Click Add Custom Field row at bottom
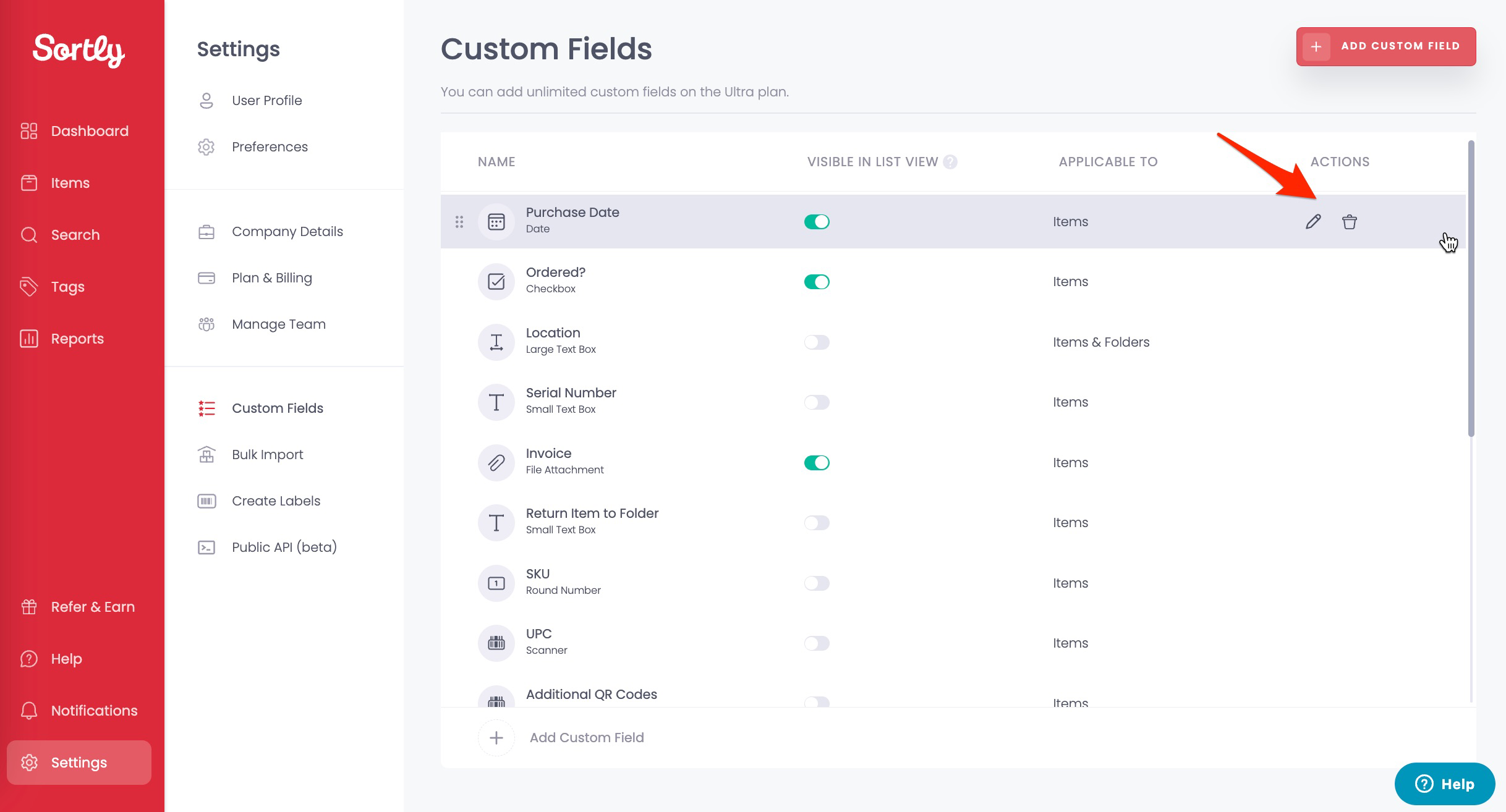1506x812 pixels. coord(586,738)
